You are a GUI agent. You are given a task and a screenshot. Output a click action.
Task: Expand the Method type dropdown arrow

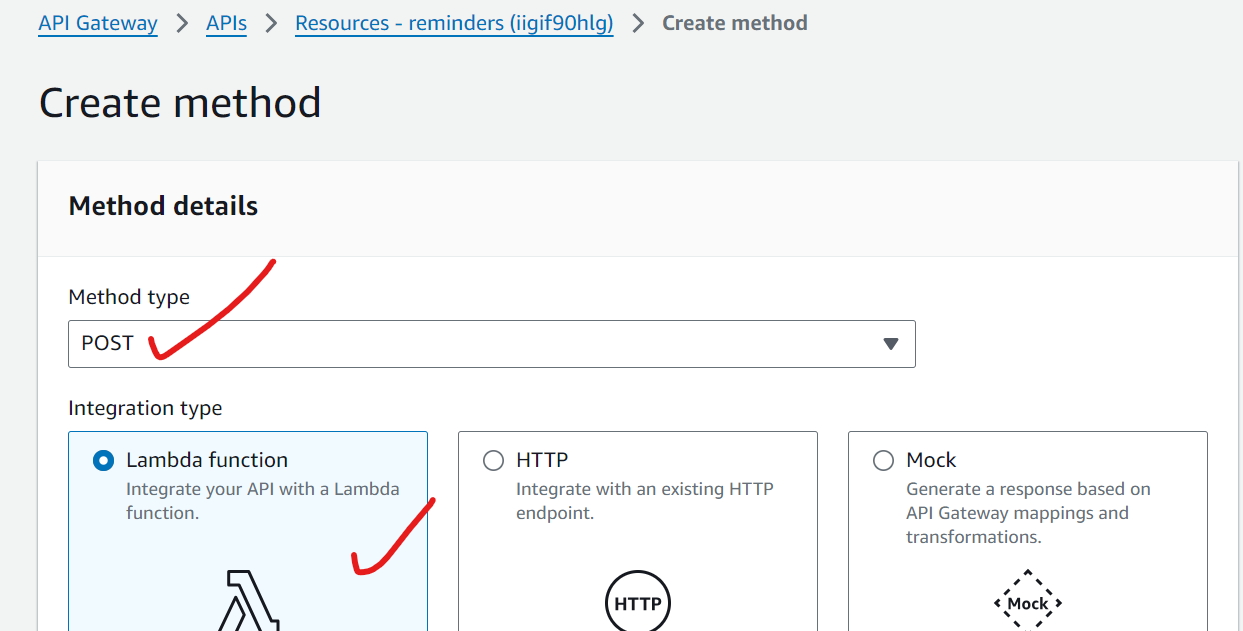(x=891, y=344)
